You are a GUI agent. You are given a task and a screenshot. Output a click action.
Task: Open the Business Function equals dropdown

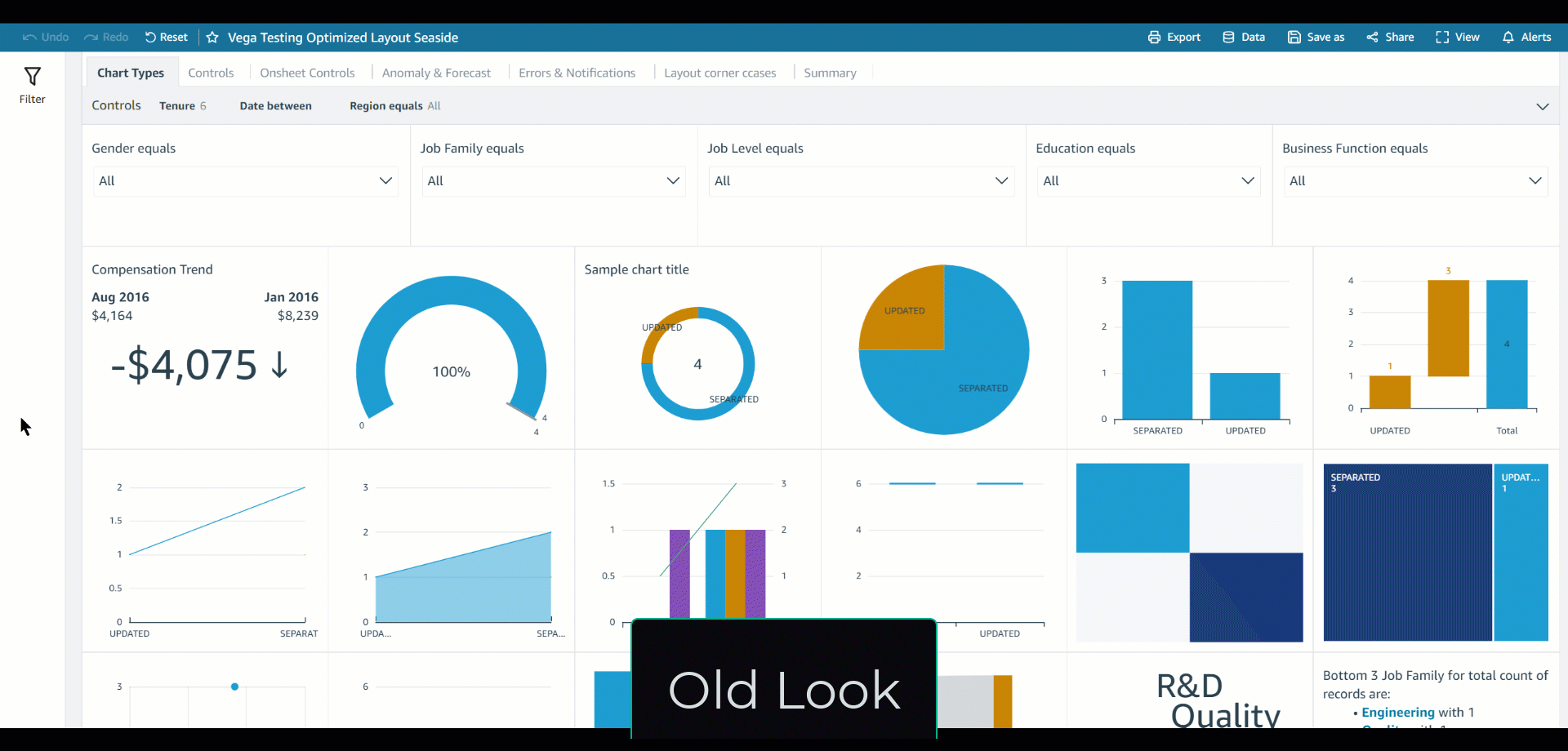(x=1415, y=181)
